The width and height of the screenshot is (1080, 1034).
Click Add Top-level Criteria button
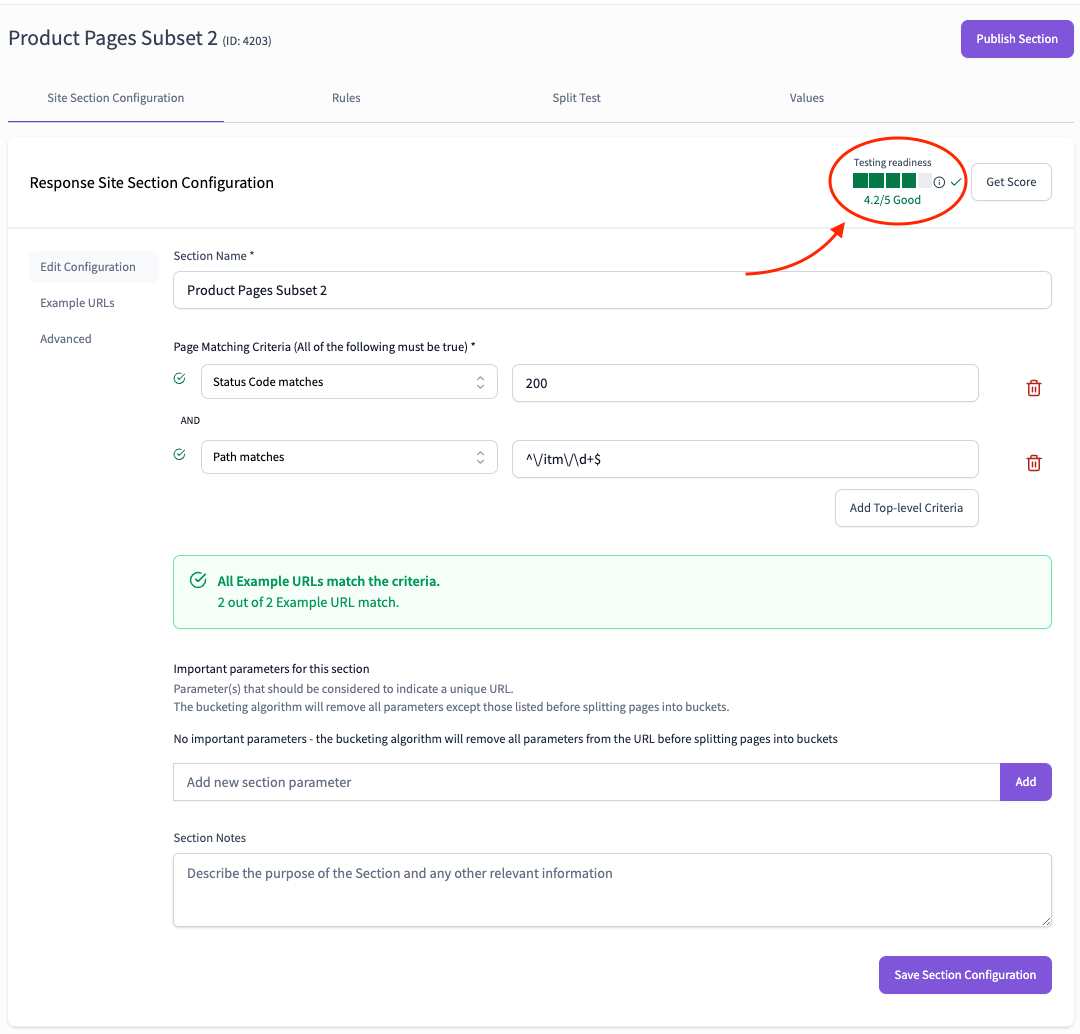point(906,508)
